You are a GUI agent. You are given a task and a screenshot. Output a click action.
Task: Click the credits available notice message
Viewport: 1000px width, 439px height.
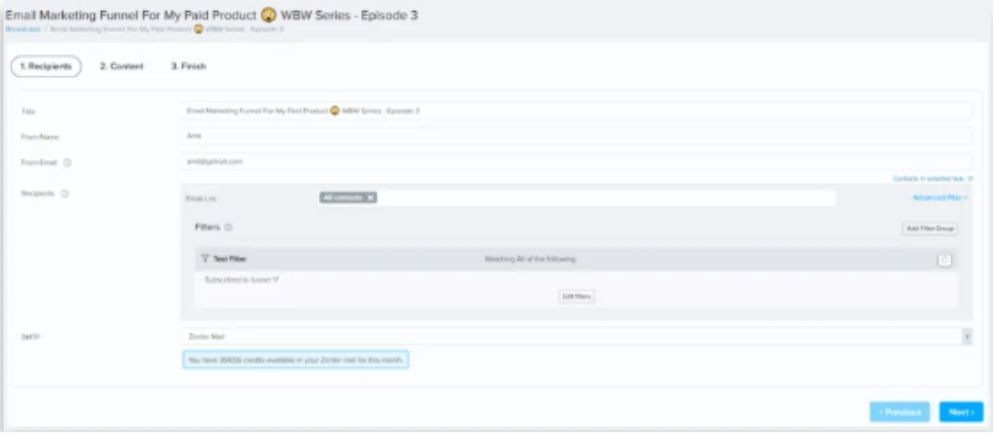pyautogui.click(x=295, y=360)
